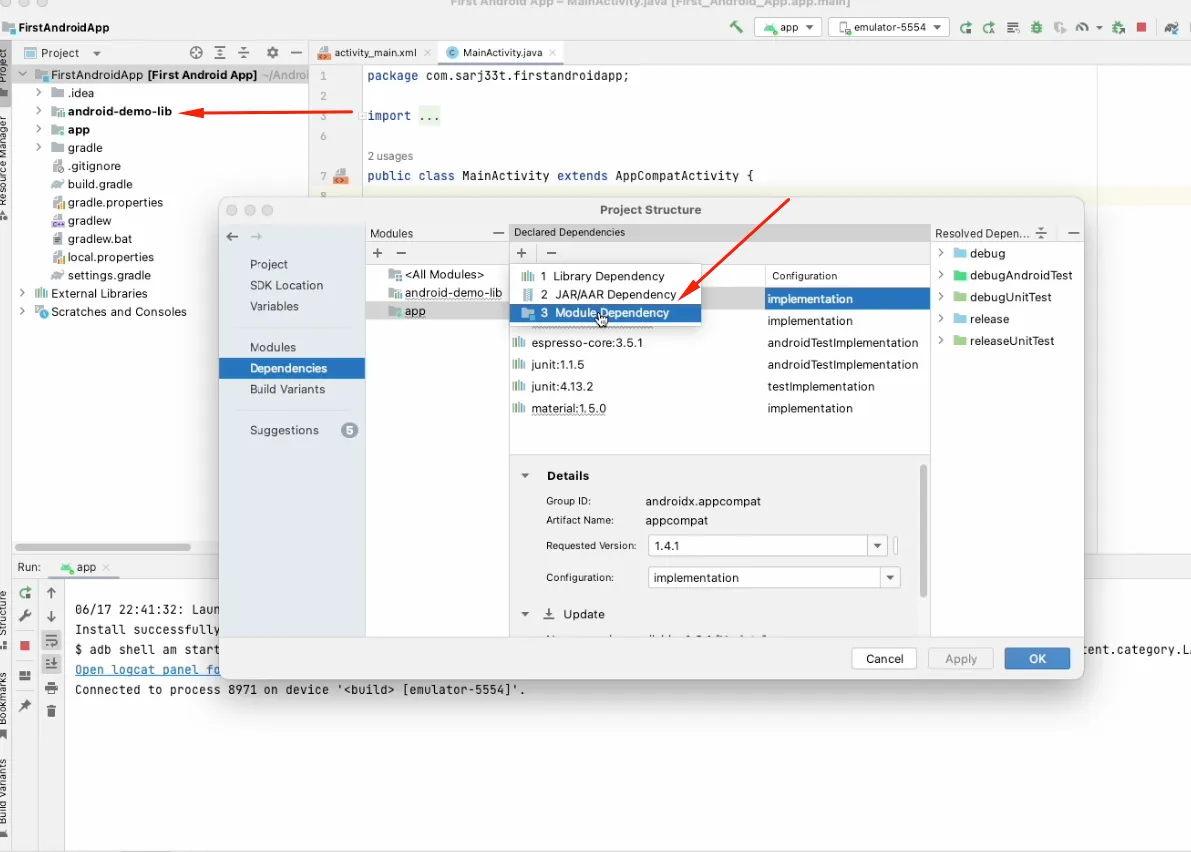The width and height of the screenshot is (1191, 852).
Task: Collapse all in Resolved Dependencies header
Action: pos(1041,233)
